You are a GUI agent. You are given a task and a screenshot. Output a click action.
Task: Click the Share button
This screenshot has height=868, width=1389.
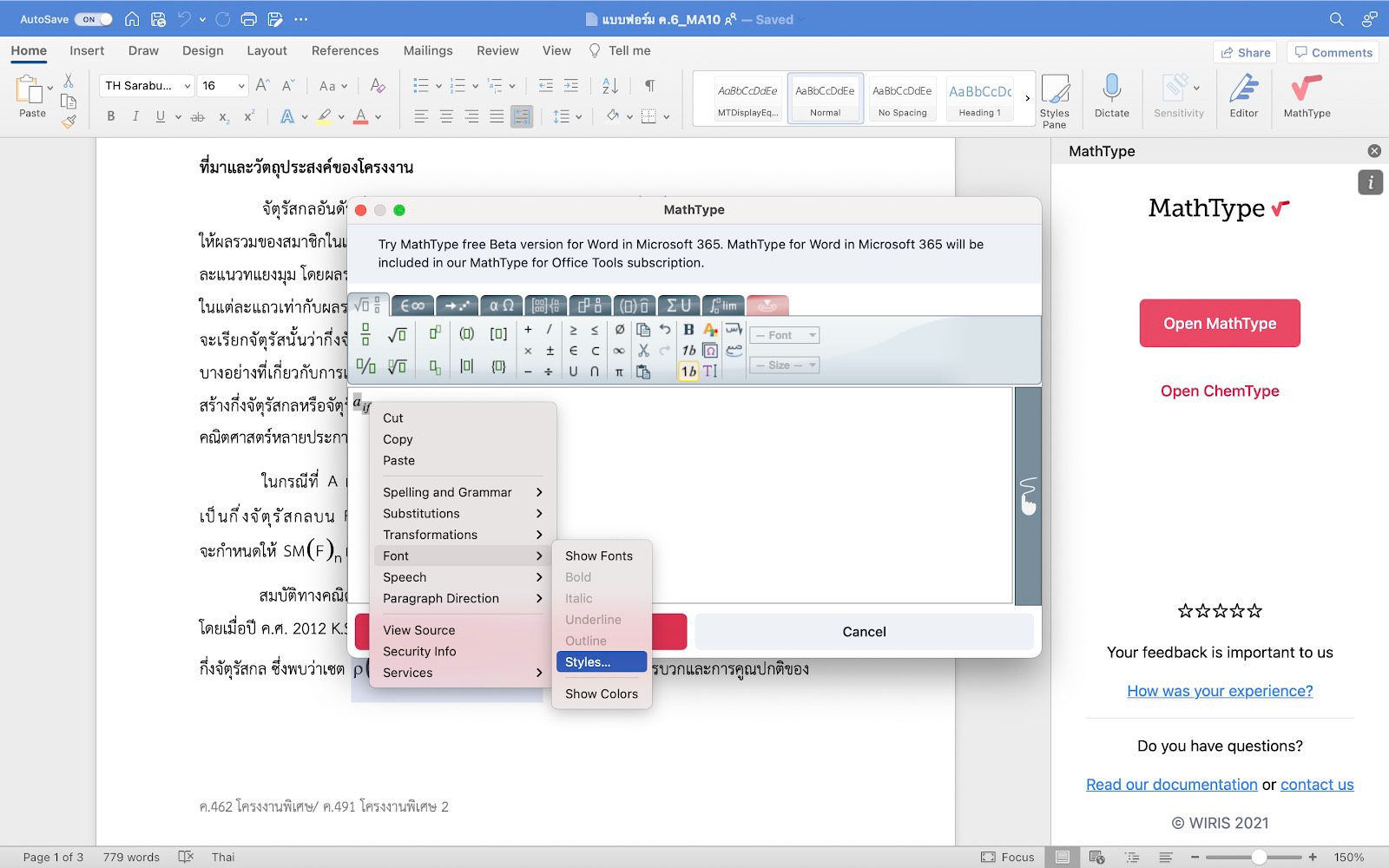pyautogui.click(x=1245, y=53)
